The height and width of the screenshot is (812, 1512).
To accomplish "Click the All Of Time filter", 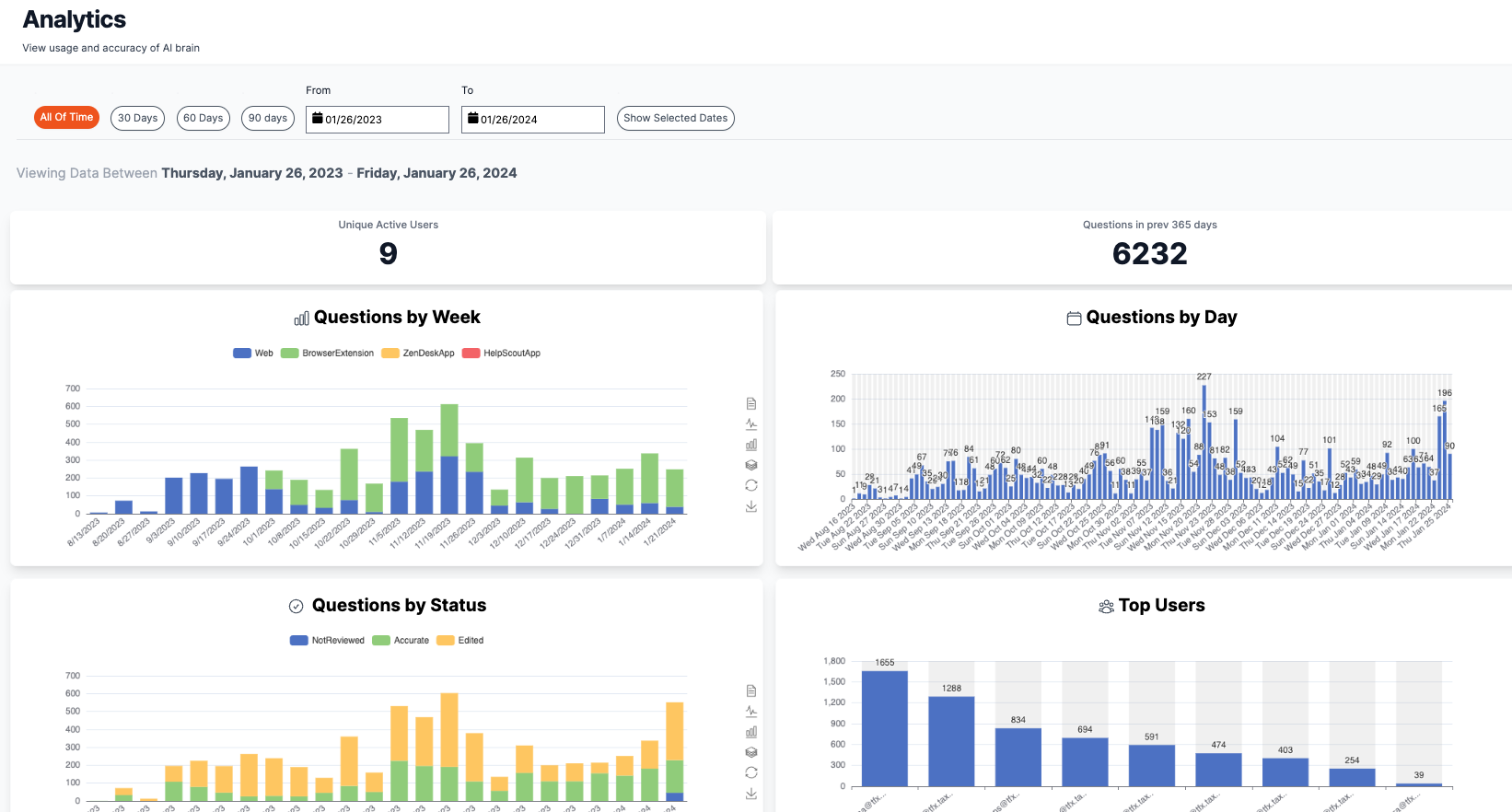I will [66, 117].
